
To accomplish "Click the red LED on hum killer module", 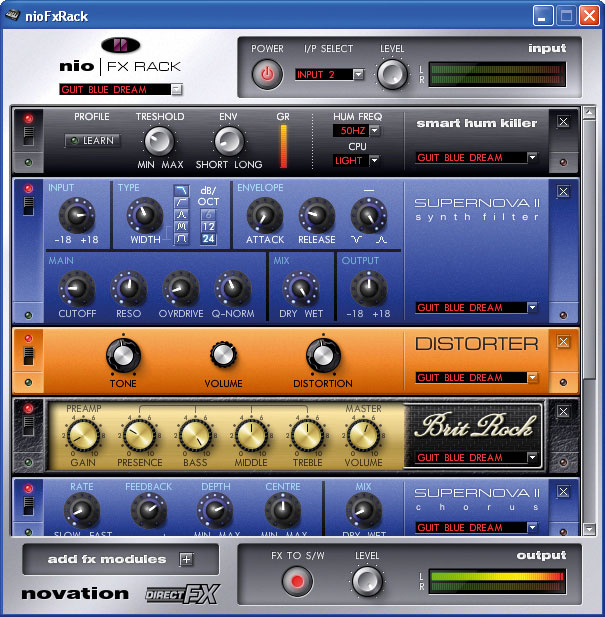I will (x=28, y=118).
